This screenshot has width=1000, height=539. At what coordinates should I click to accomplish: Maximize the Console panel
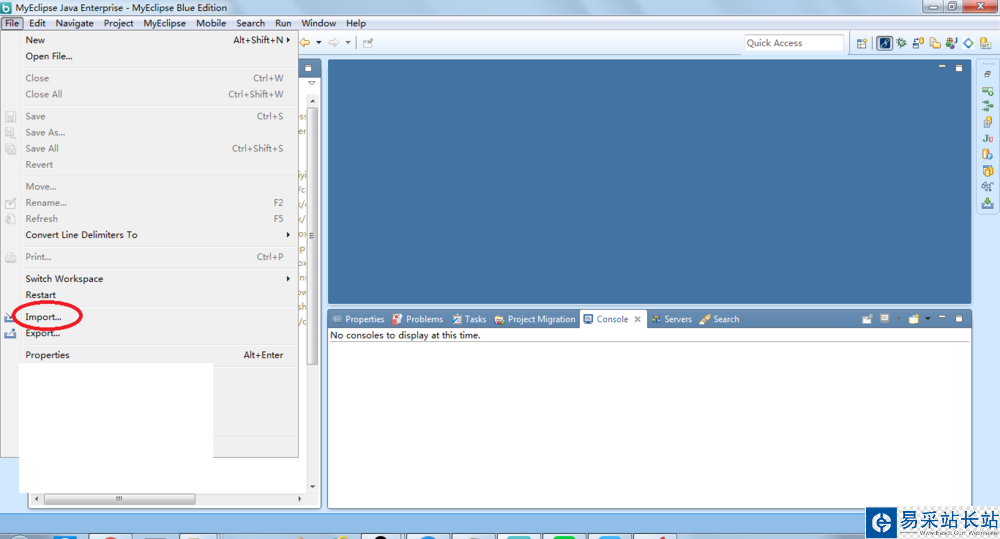pos(959,319)
